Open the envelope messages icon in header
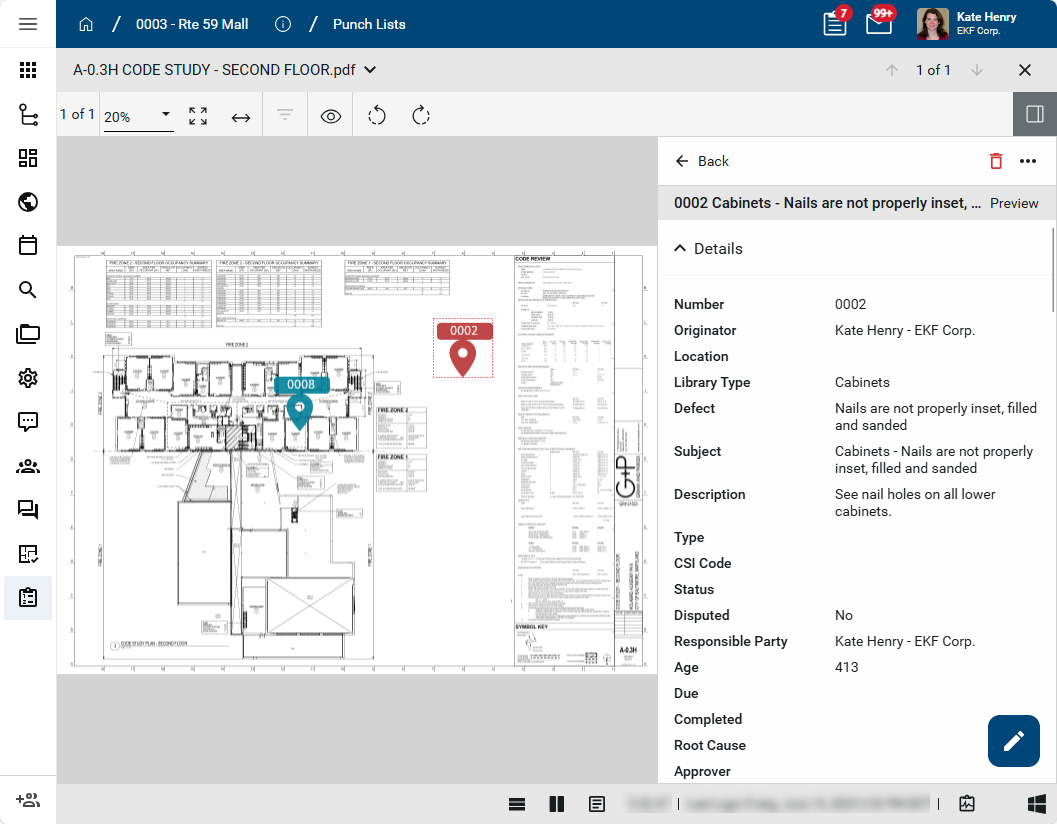This screenshot has height=824, width=1057. (x=878, y=24)
